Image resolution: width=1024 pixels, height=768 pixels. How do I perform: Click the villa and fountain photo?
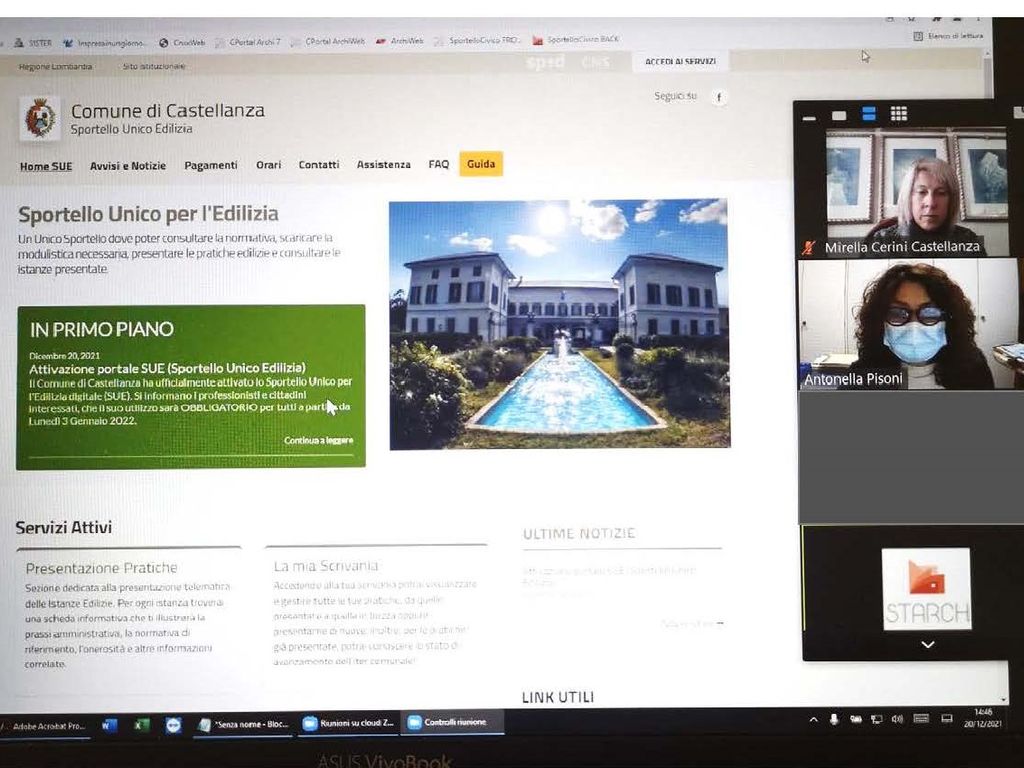pos(560,325)
